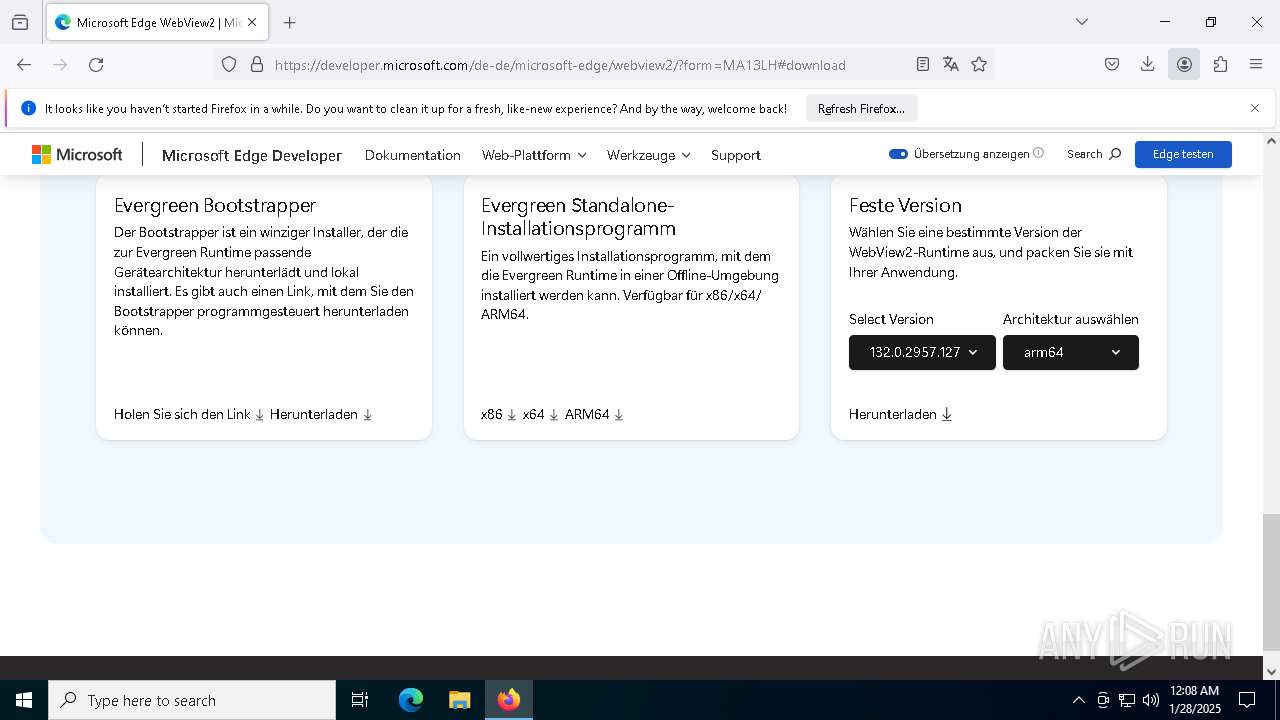Image resolution: width=1280 pixels, height=720 pixels.
Task: Click the taskbar search box
Action: click(192, 700)
